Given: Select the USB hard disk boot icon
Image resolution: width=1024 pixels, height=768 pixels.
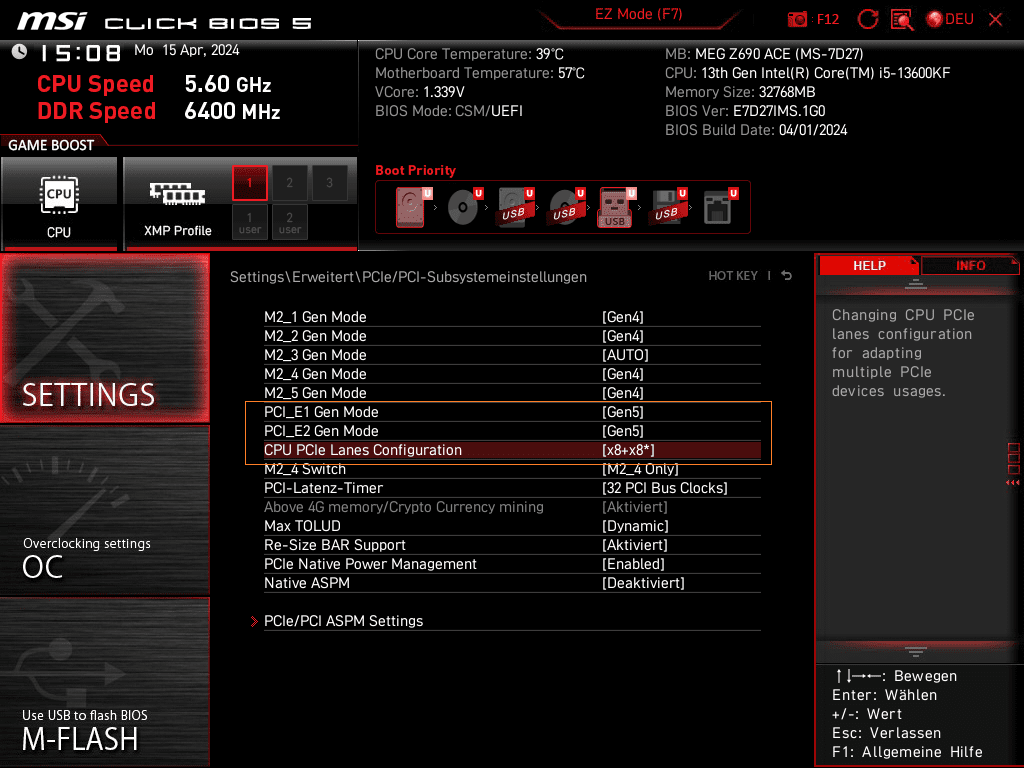Looking at the screenshot, I should click(x=515, y=207).
